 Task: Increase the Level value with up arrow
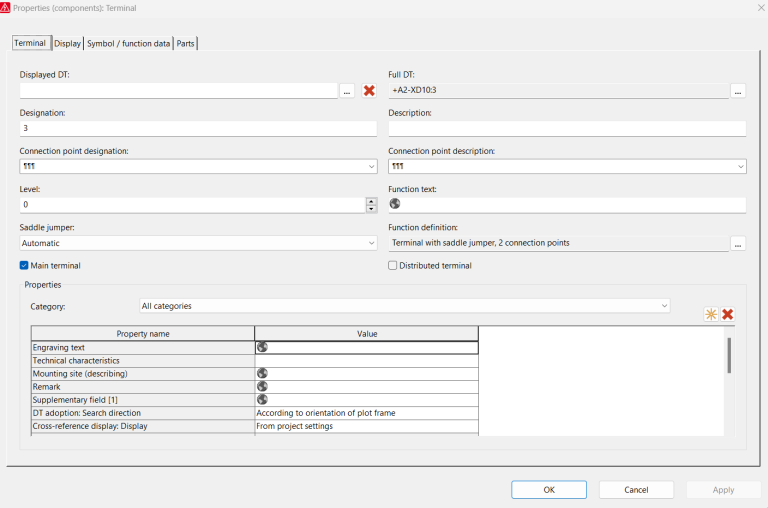371,201
